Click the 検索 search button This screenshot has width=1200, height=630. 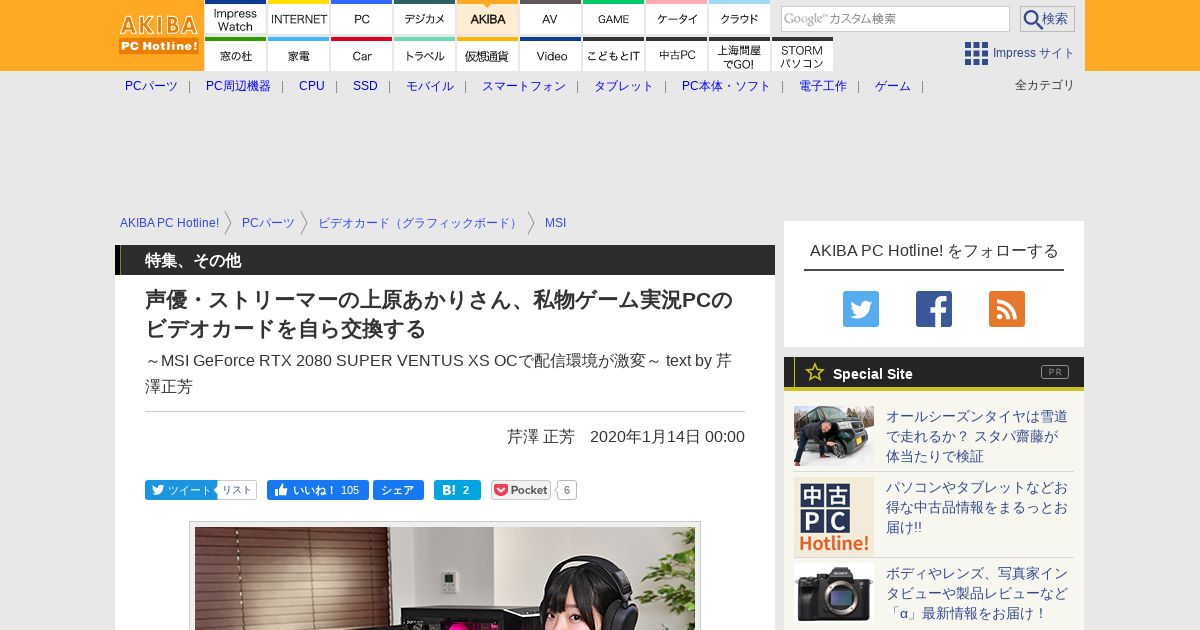pyautogui.click(x=1047, y=19)
